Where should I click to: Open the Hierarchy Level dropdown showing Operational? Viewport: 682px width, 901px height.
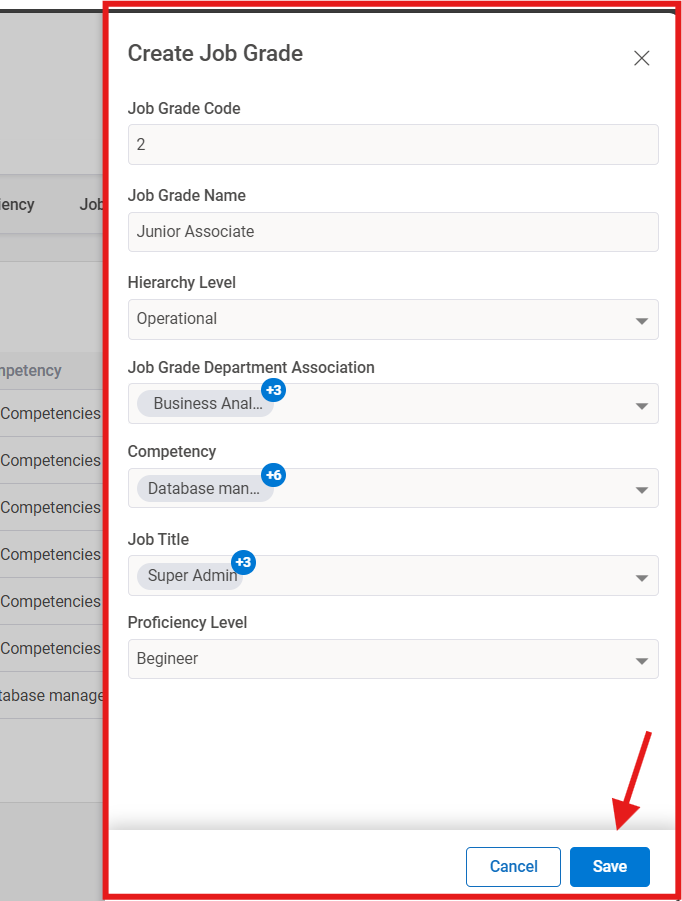tap(393, 320)
